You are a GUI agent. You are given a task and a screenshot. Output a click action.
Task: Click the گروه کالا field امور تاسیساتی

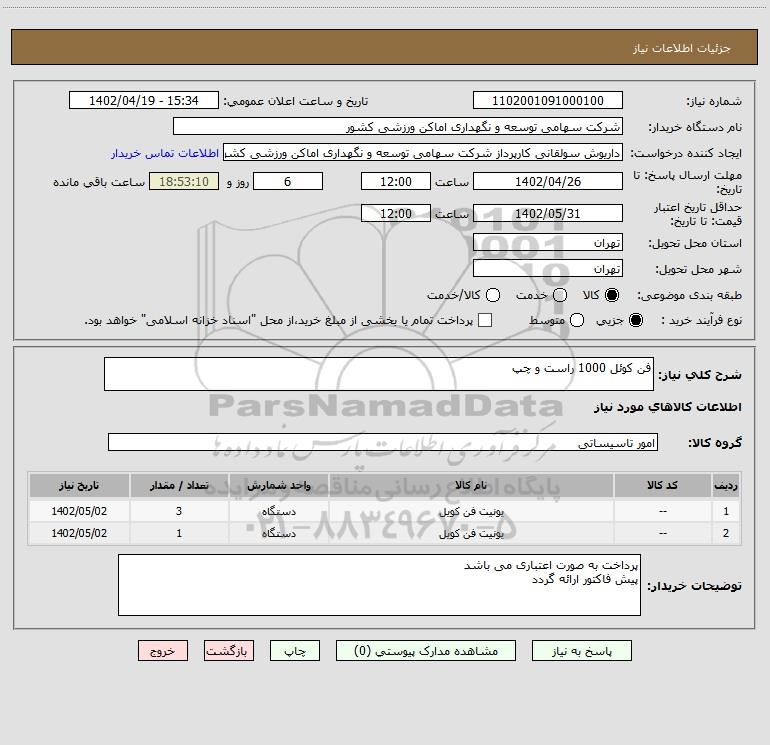383,442
